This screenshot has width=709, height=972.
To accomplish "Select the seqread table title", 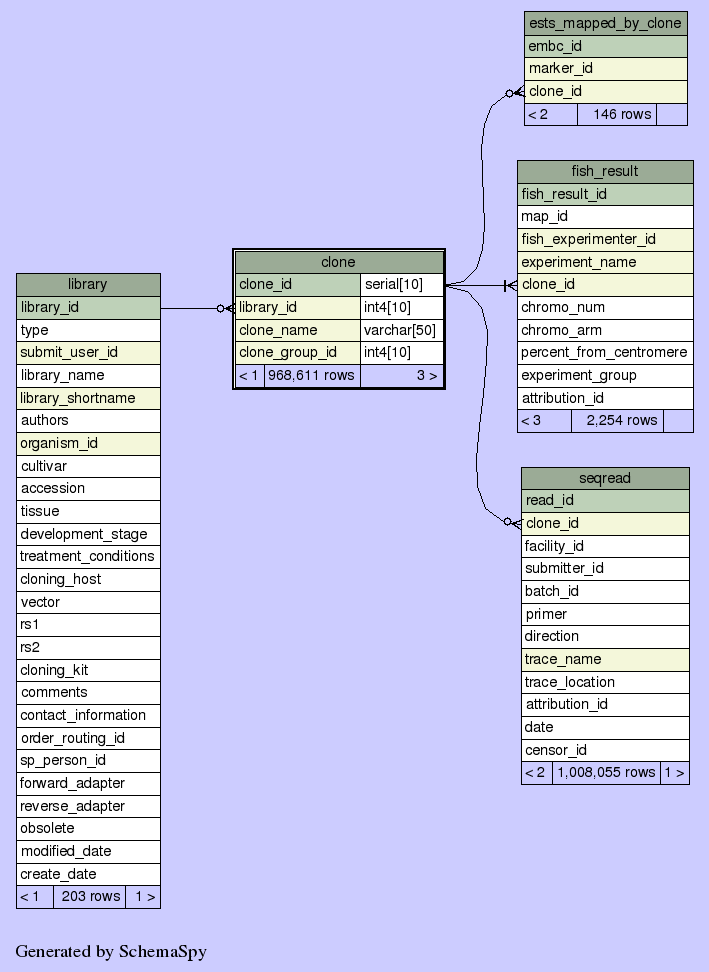I will coord(604,478).
